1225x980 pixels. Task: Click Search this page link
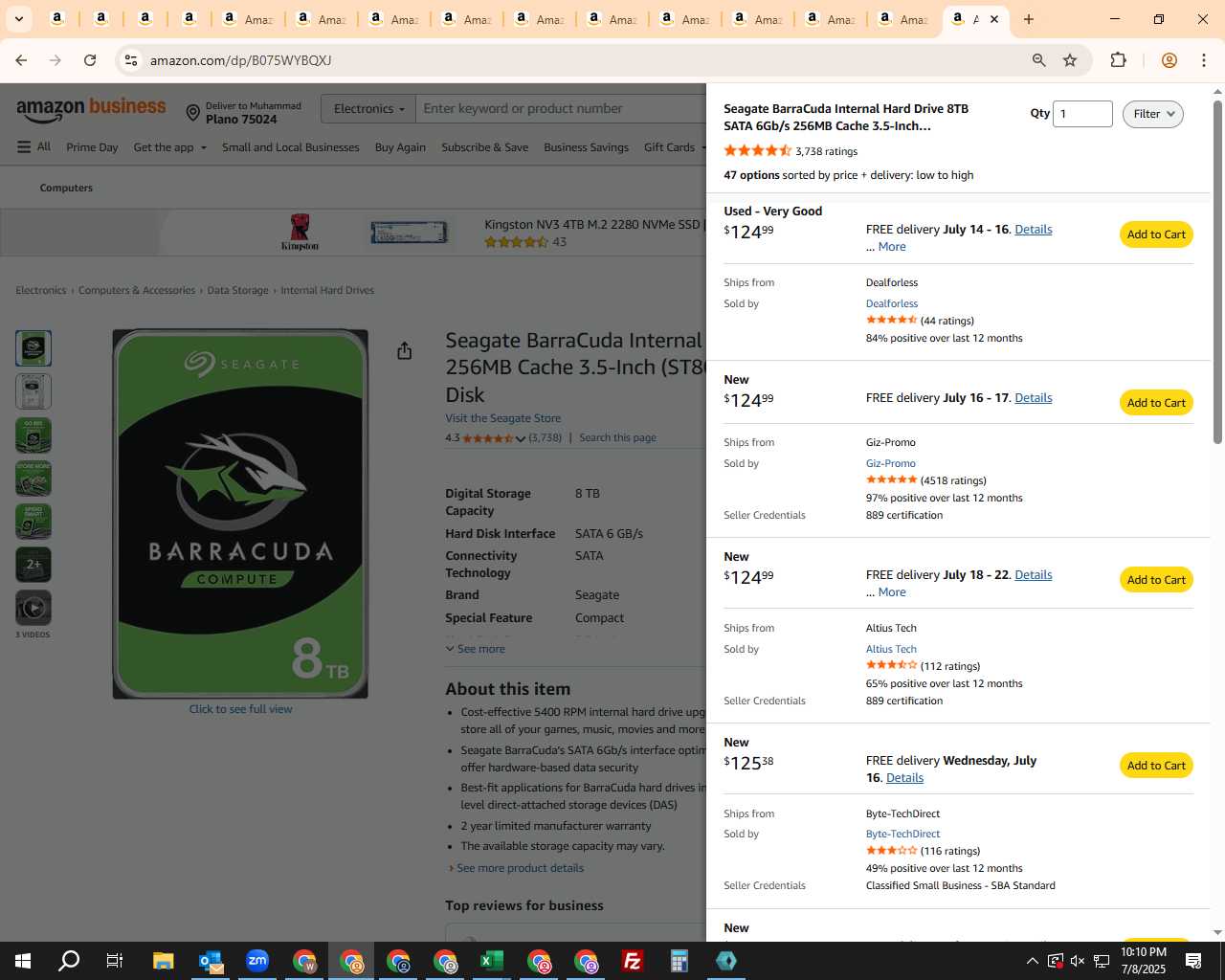(617, 437)
